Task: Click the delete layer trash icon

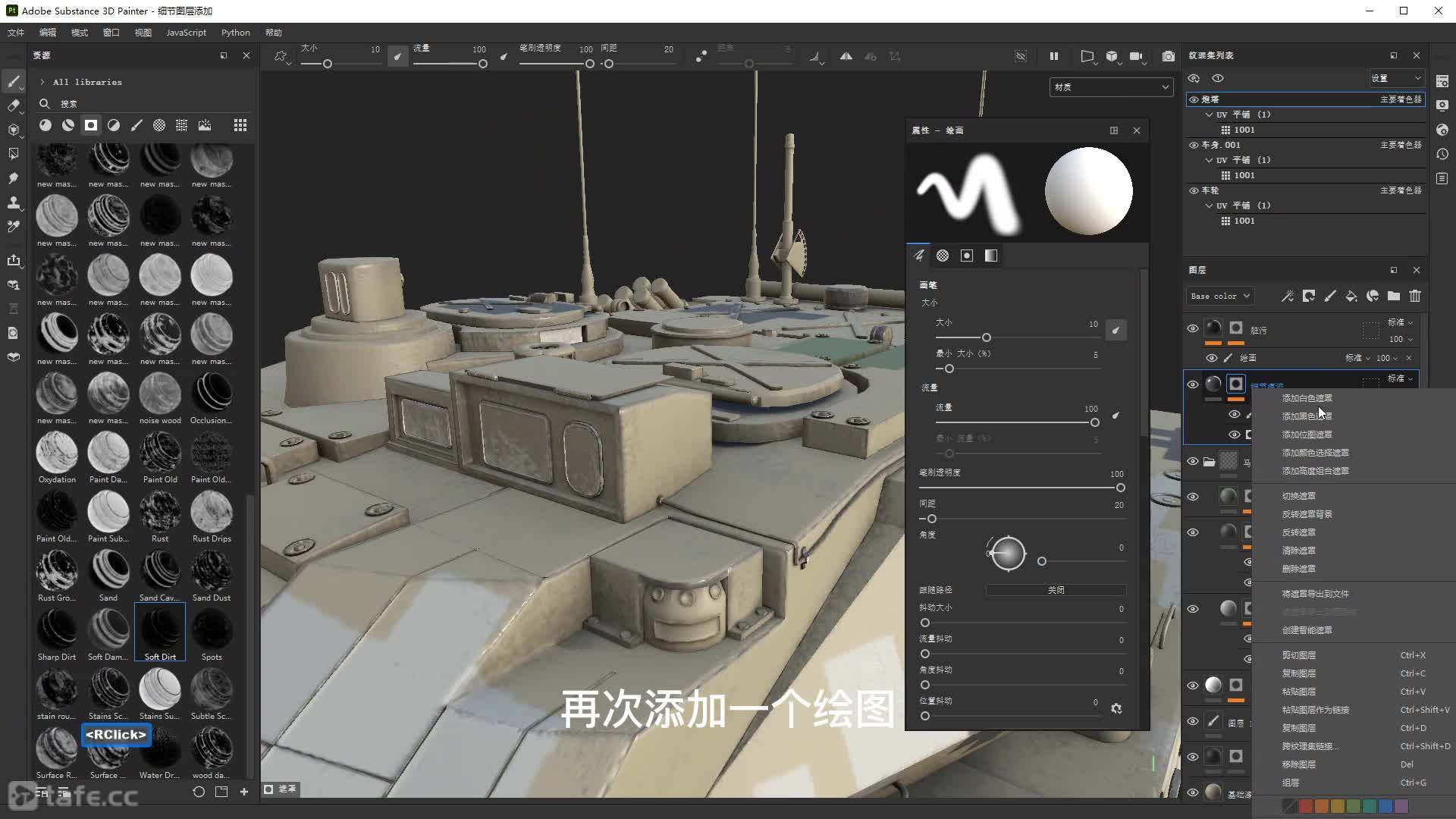Action: [x=1415, y=296]
